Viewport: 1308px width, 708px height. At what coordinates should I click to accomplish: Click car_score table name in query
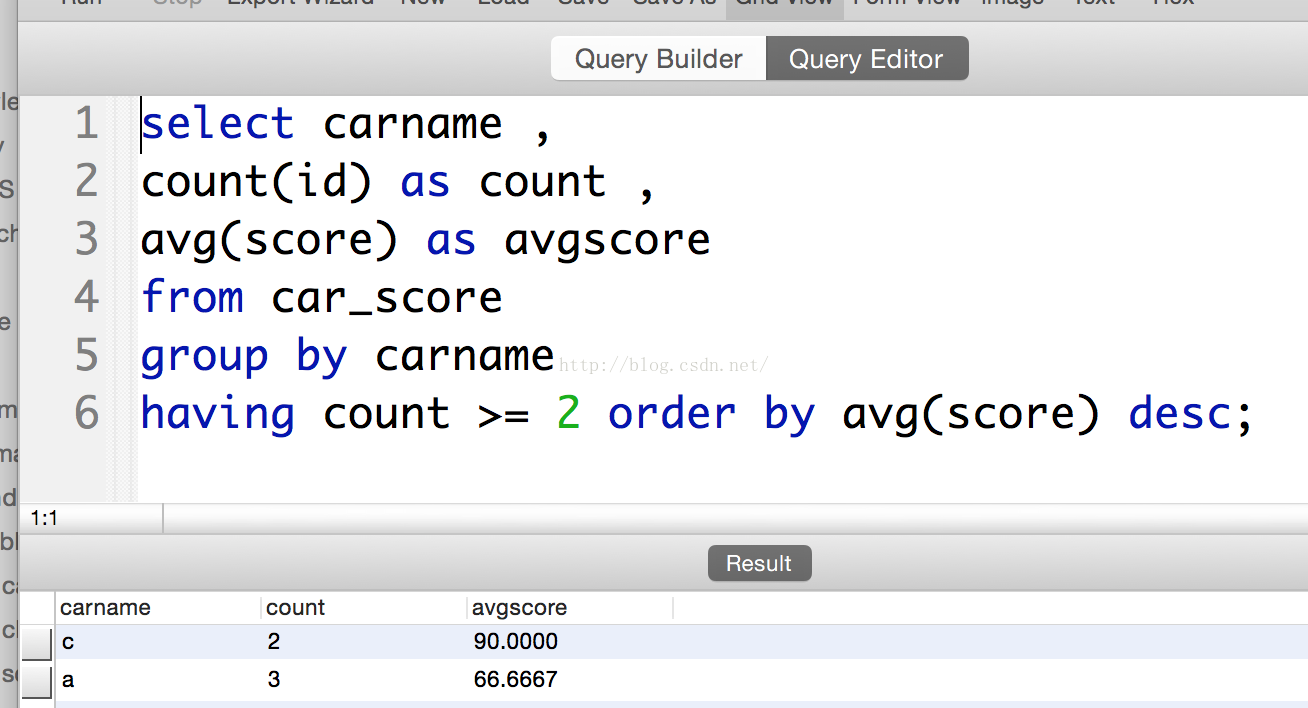[x=386, y=298]
